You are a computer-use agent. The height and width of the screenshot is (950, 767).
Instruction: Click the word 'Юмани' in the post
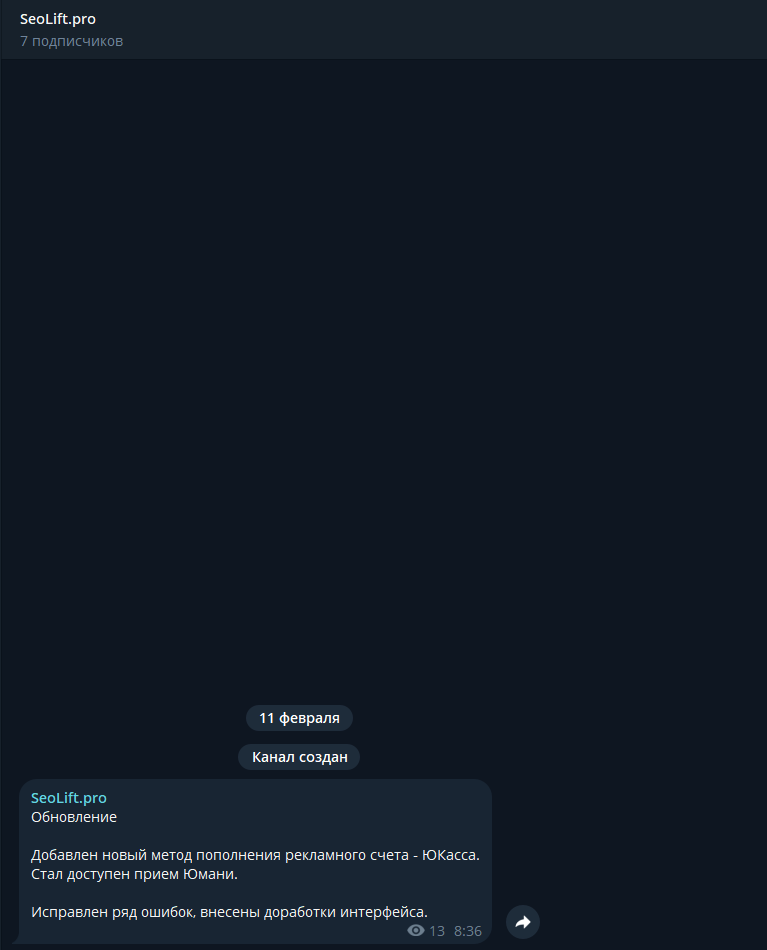click(210, 874)
